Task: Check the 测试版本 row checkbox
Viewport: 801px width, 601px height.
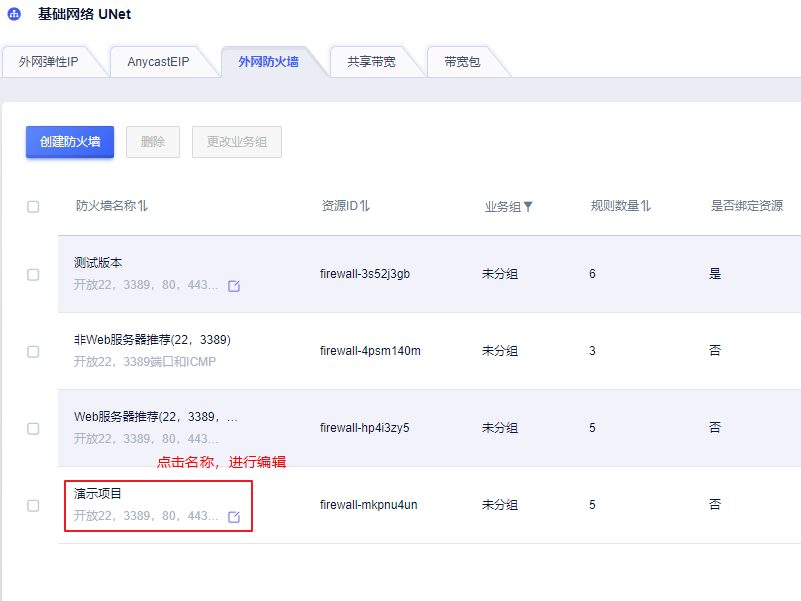Action: tap(33, 274)
